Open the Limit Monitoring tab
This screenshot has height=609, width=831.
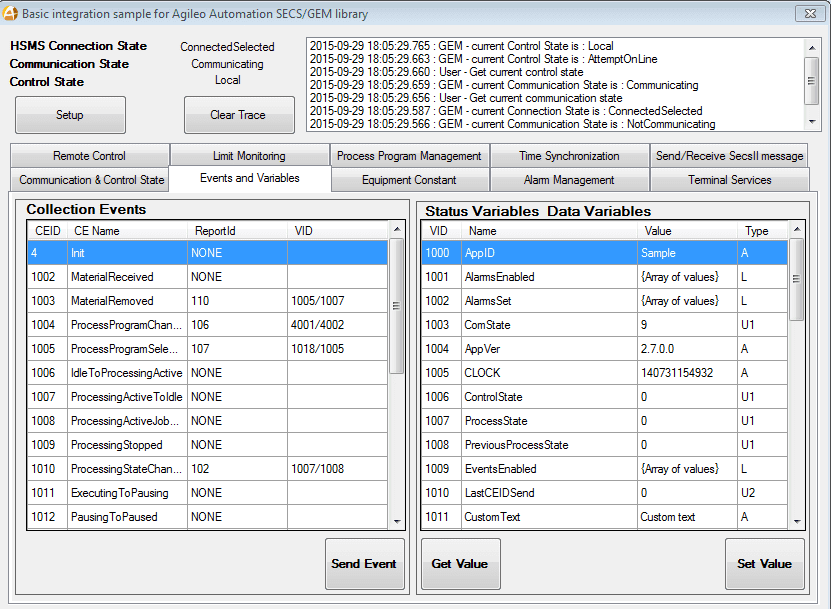249,156
